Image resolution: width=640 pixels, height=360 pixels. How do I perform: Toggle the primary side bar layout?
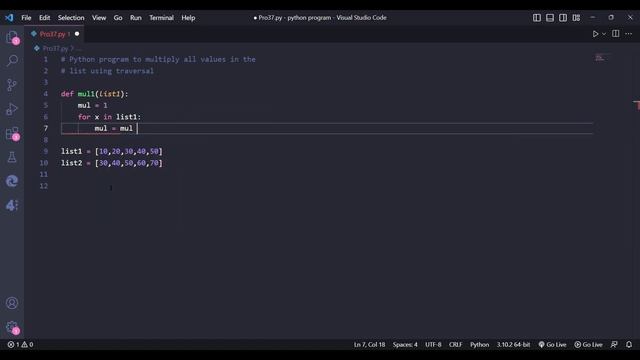537,18
